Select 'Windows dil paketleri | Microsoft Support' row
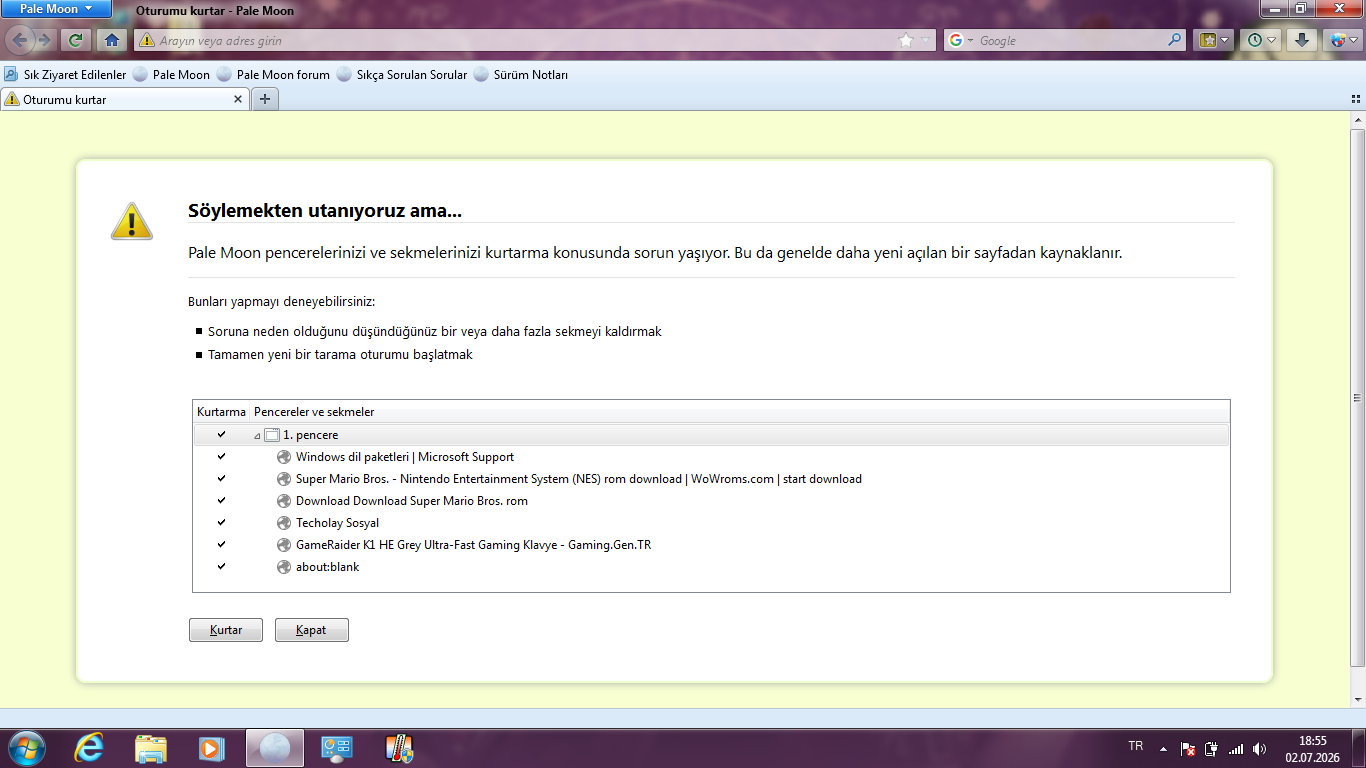The image size is (1366, 768). pos(711,457)
